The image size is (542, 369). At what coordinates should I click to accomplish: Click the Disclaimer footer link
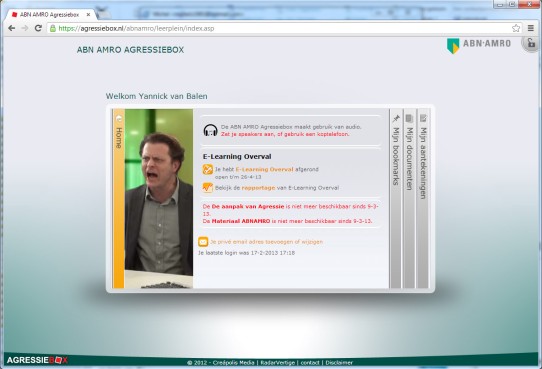tap(339, 362)
